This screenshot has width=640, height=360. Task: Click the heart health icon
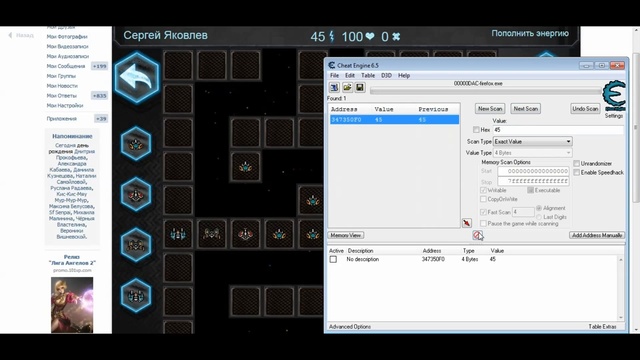[370, 36]
